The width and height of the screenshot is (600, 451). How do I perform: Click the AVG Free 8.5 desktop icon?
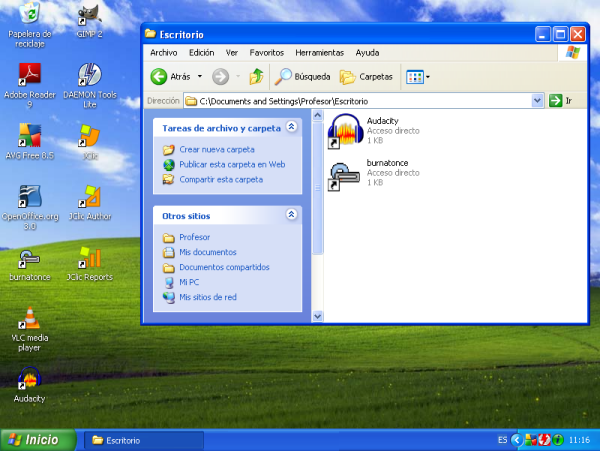[29, 136]
